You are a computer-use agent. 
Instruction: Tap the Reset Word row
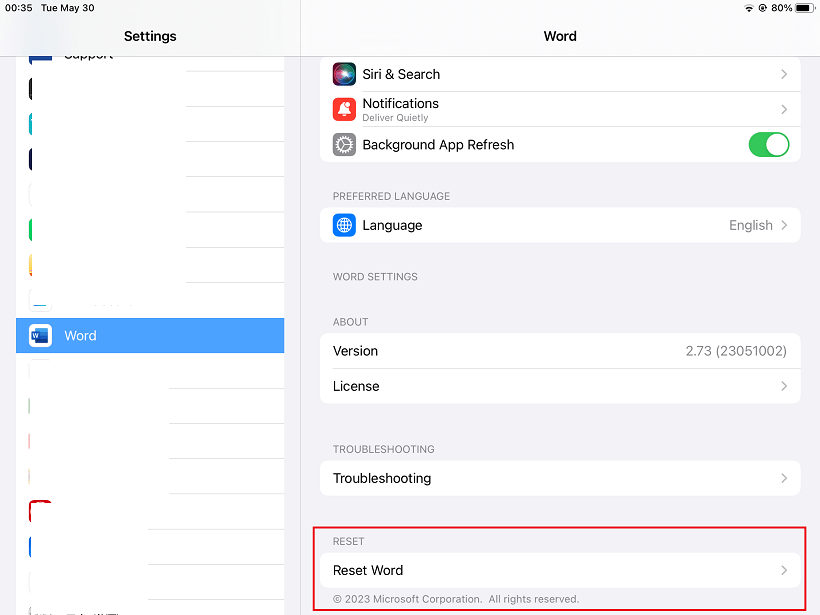560,570
